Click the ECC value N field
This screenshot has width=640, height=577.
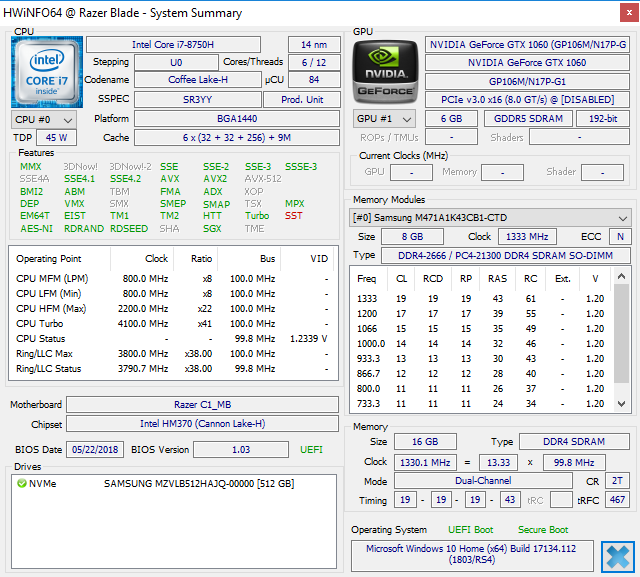tap(620, 236)
